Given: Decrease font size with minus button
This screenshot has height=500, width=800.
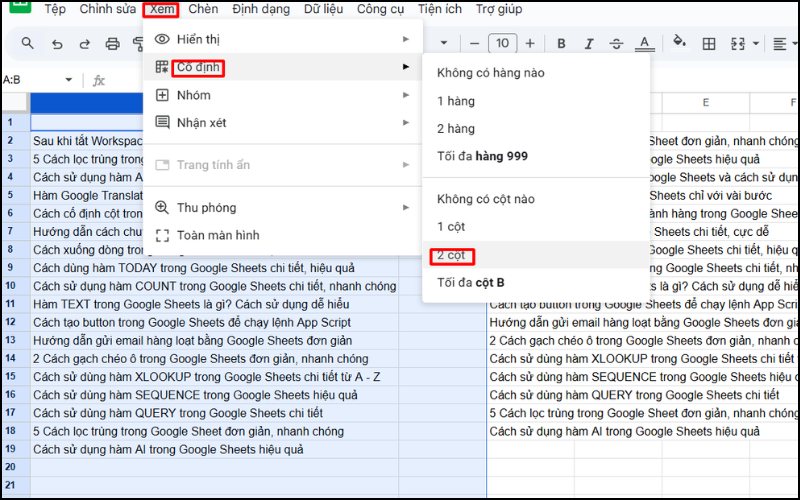Looking at the screenshot, I should point(474,44).
